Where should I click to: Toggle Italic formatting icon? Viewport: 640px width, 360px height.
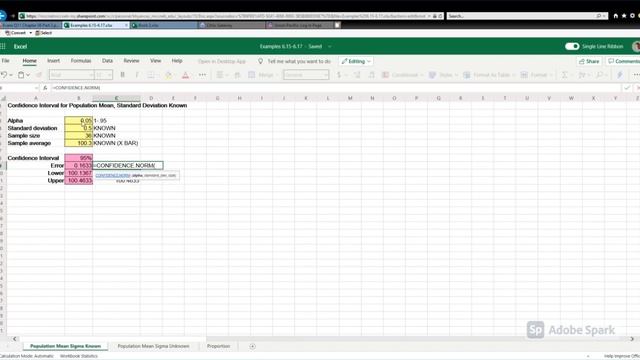point(137,75)
